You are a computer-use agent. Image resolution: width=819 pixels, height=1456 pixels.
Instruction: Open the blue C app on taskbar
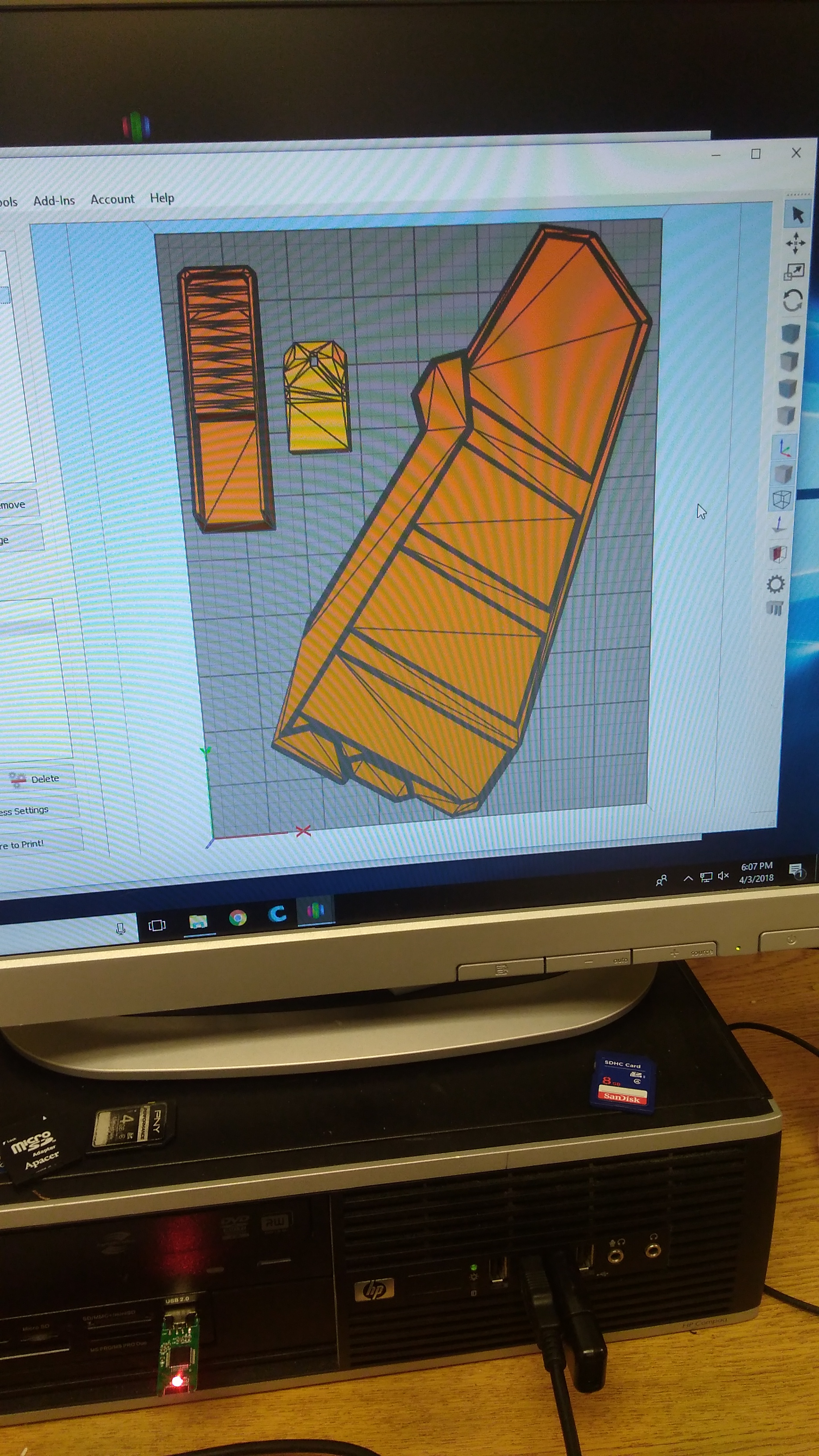pos(277,914)
